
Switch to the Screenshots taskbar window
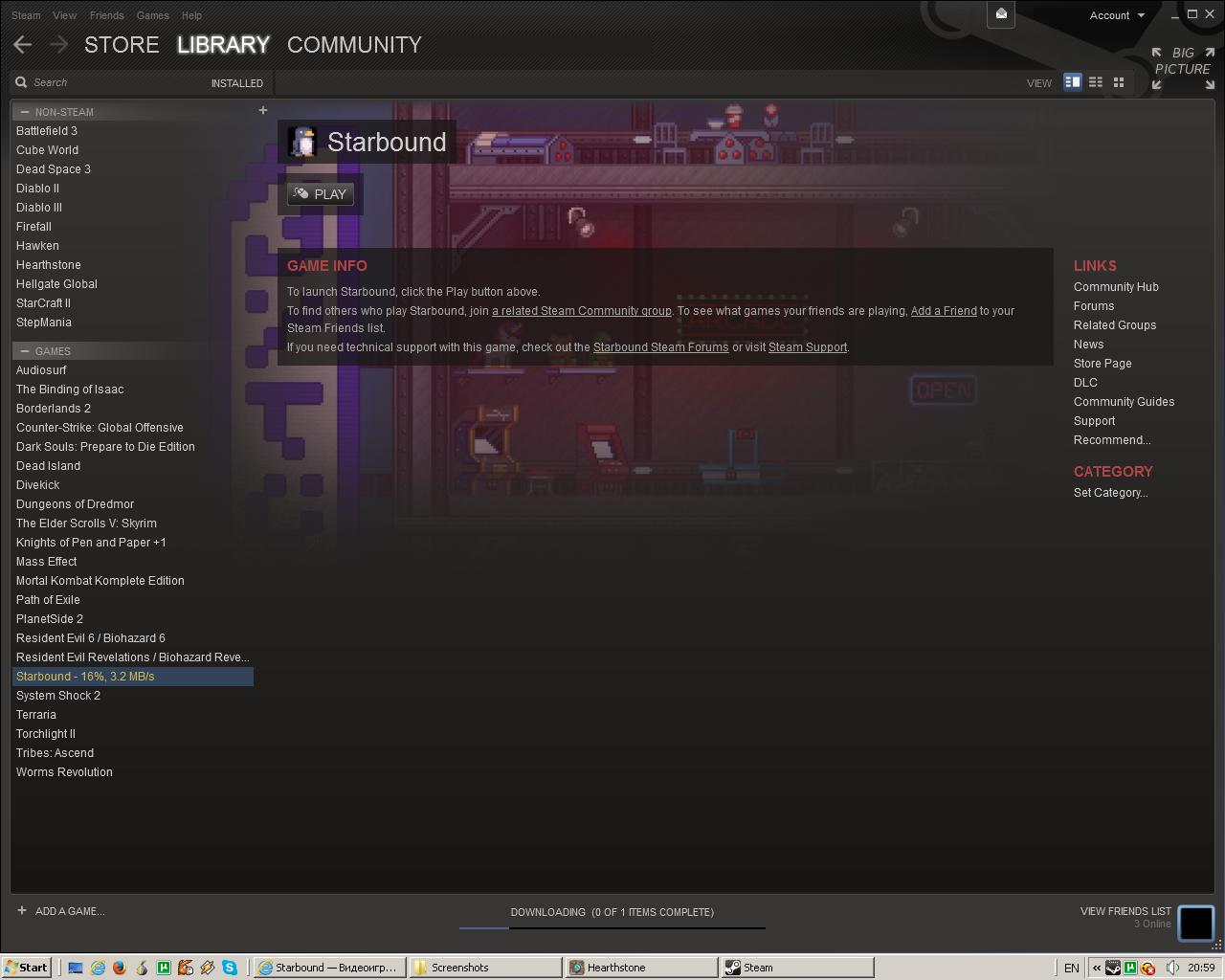[x=486, y=968]
